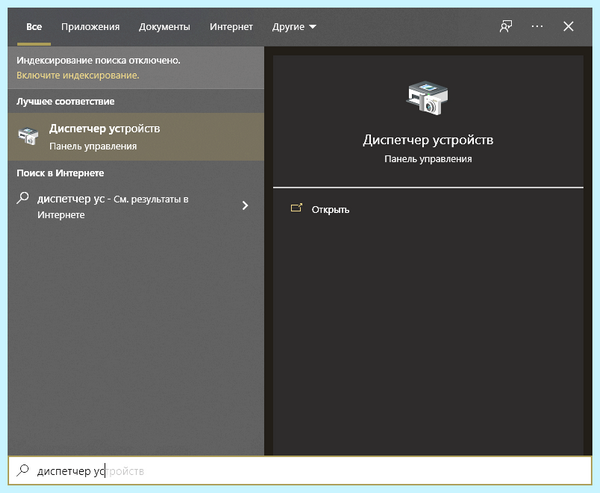Click the large Device Manager icon in preview
Screen dimensions: 600x493
click(x=427, y=98)
